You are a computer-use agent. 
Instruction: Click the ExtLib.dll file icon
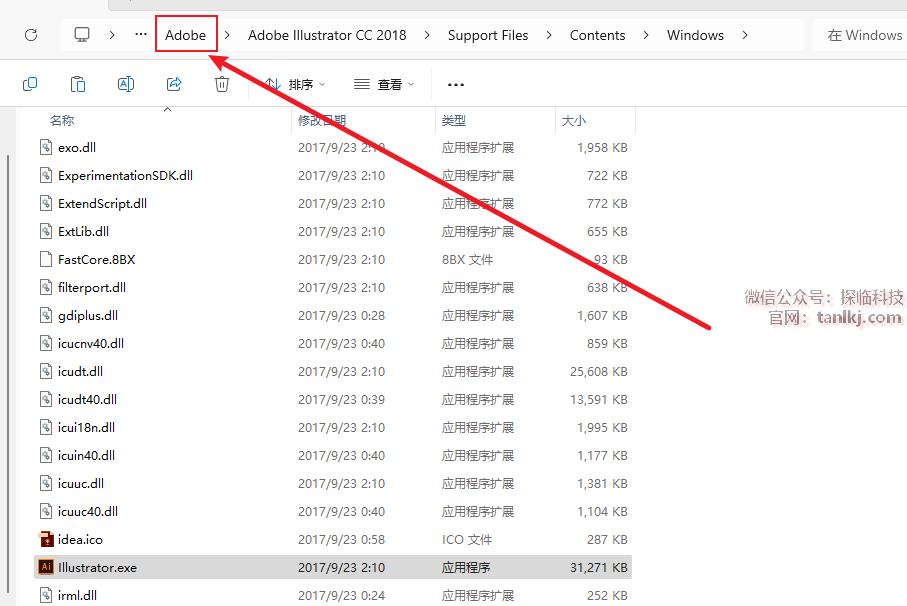pos(46,231)
